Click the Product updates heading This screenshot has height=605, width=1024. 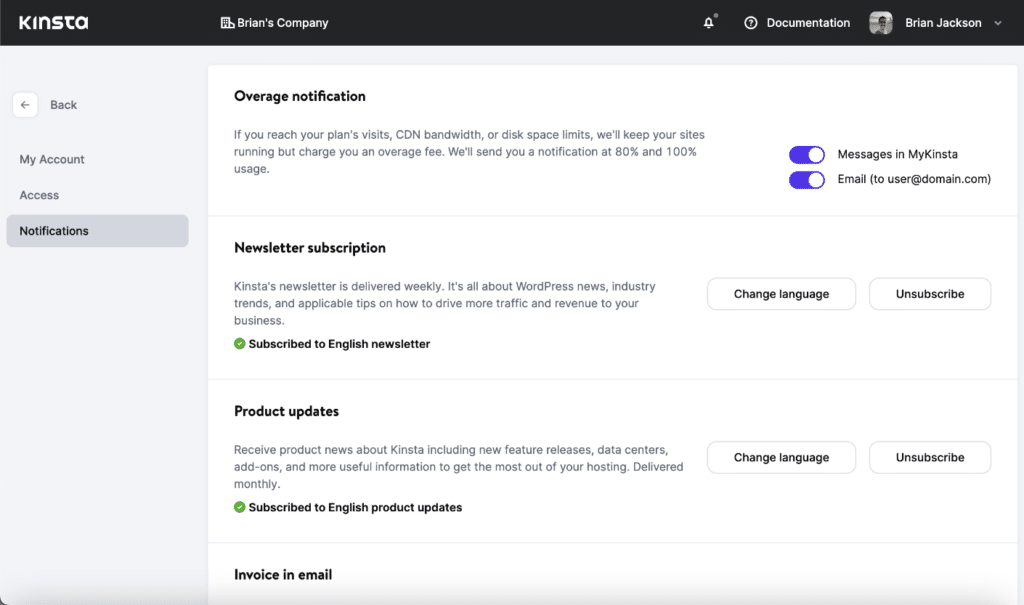(x=286, y=411)
